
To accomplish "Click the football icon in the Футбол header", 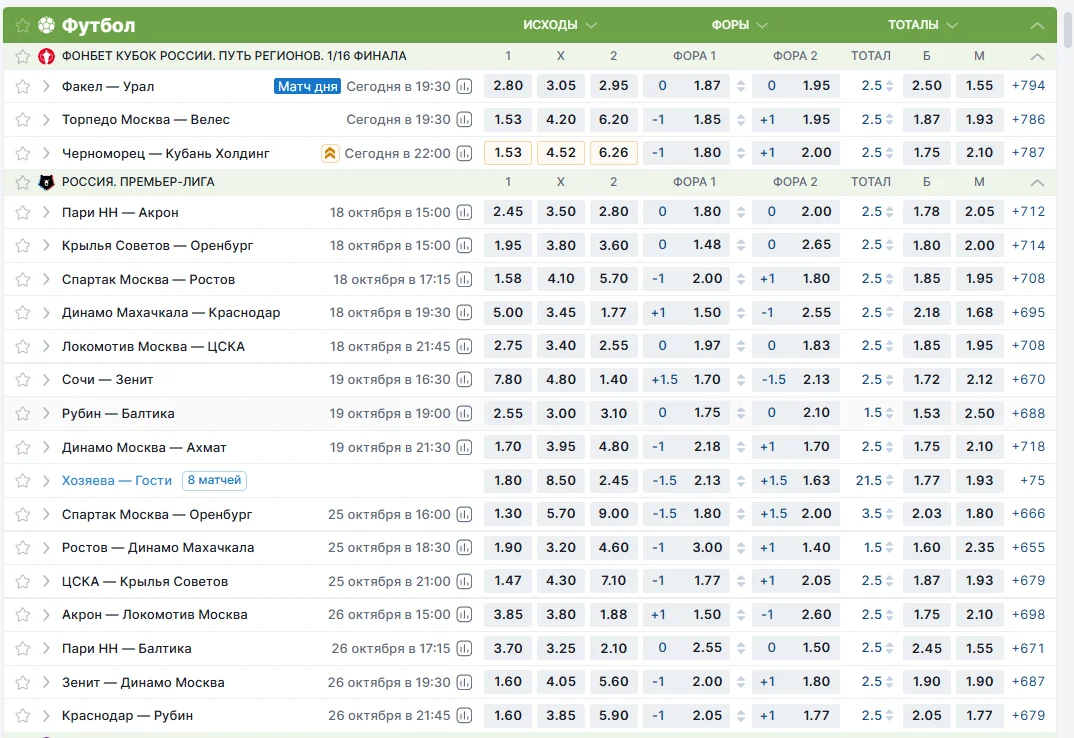I will pyautogui.click(x=46, y=25).
